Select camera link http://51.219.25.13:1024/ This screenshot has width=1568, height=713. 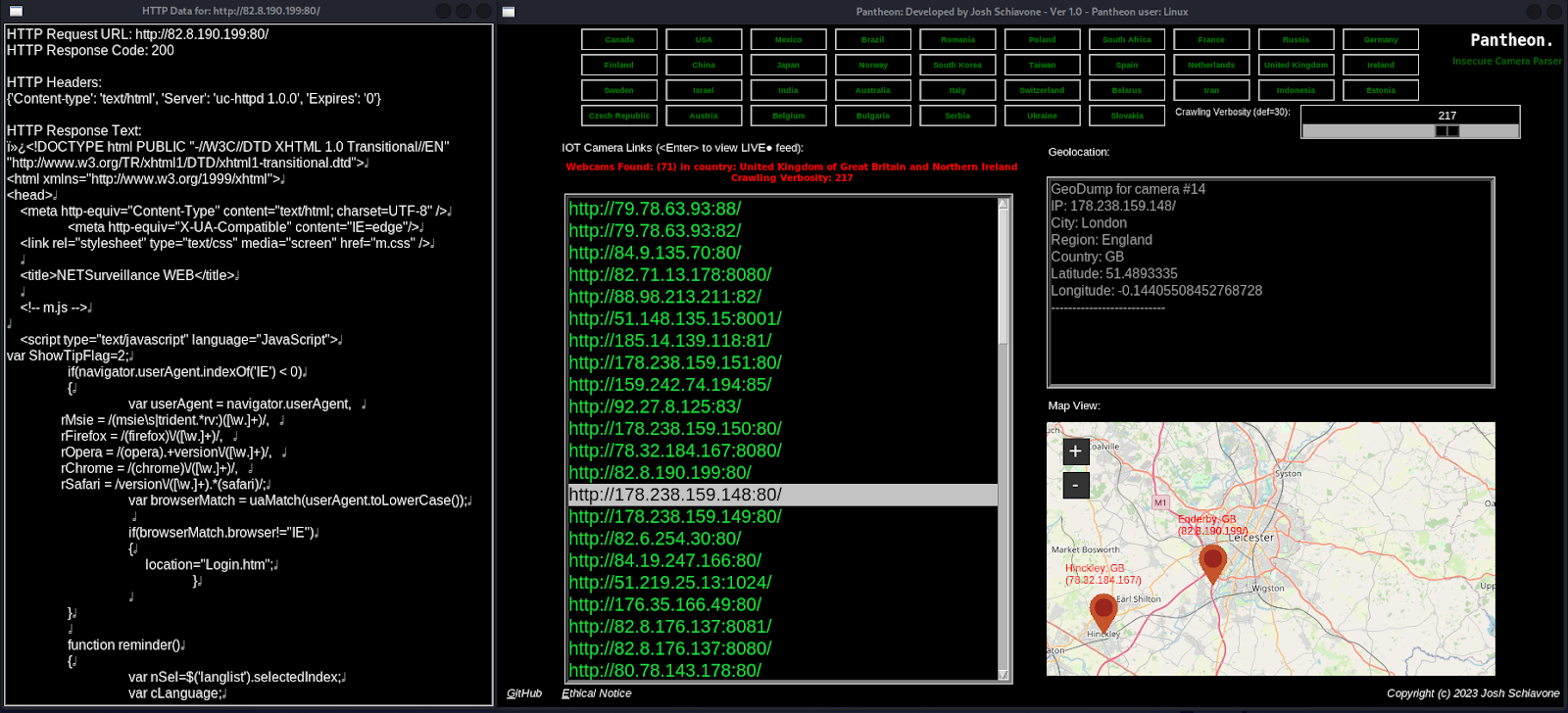(x=782, y=582)
